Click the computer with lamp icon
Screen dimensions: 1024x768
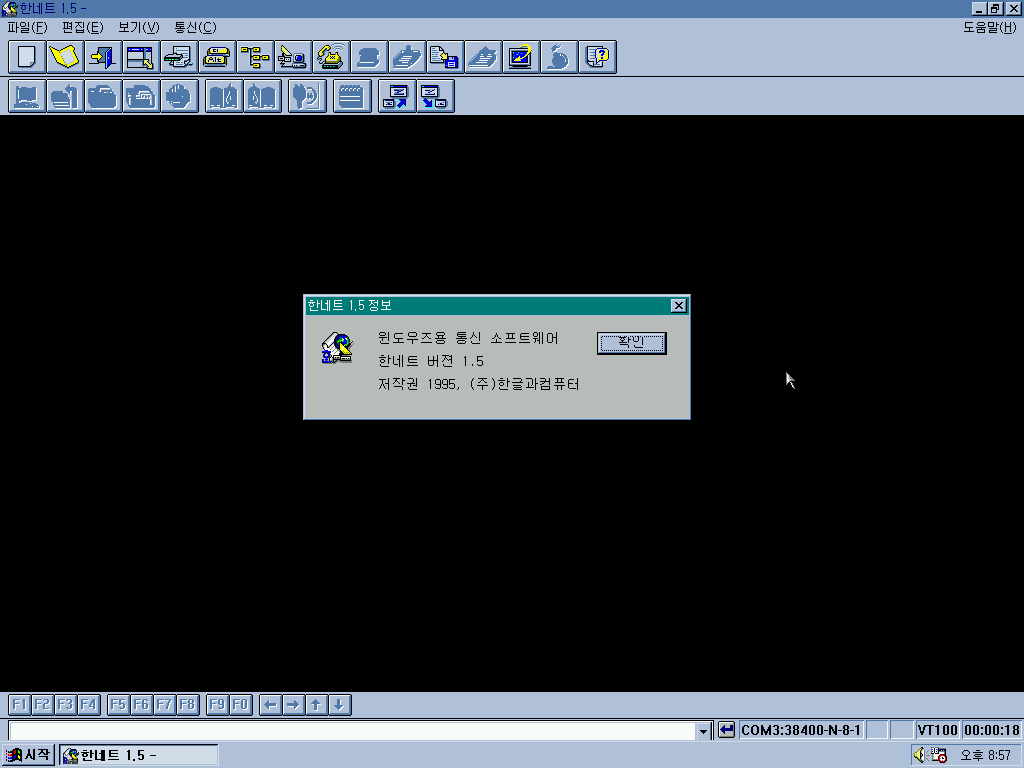293,57
